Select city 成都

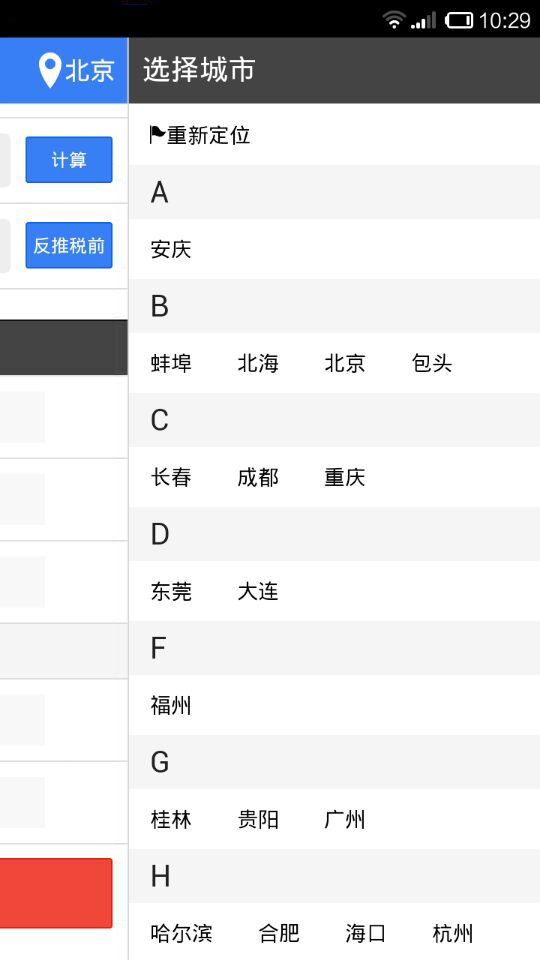[x=258, y=478]
